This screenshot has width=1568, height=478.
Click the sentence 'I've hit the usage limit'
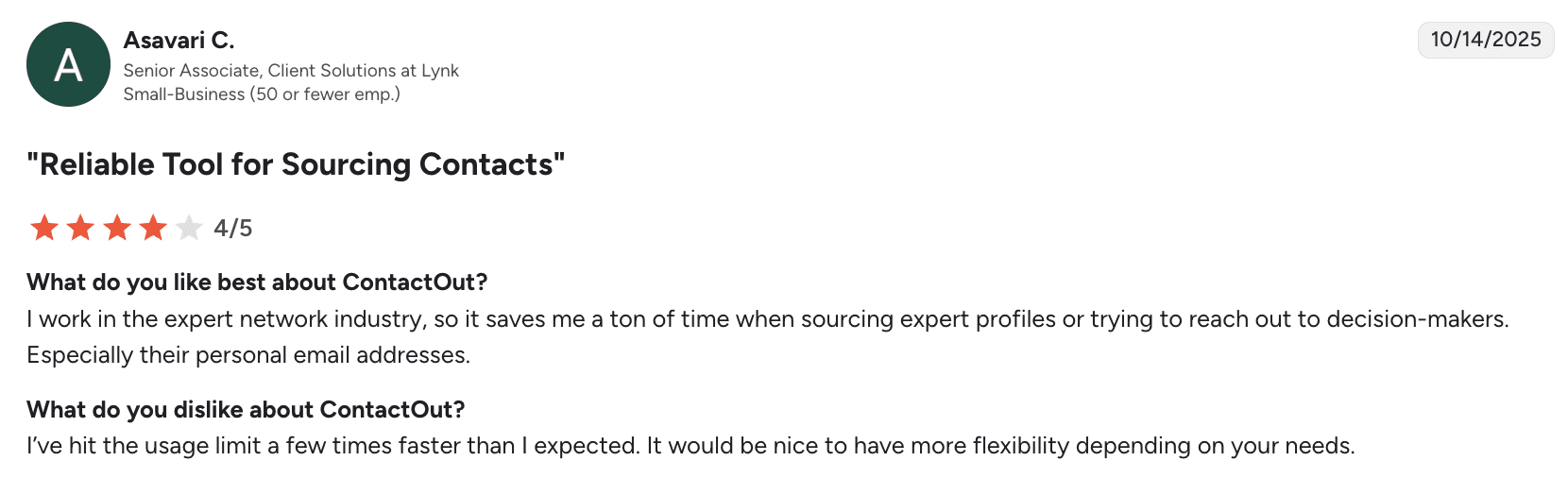[332, 446]
